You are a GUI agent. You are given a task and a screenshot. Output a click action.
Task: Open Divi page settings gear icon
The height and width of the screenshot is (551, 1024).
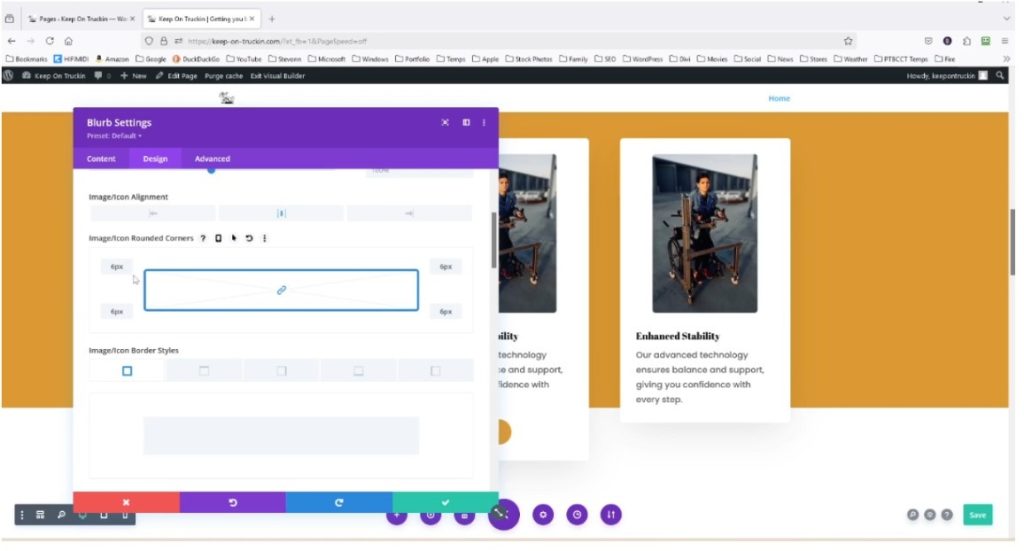[543, 515]
